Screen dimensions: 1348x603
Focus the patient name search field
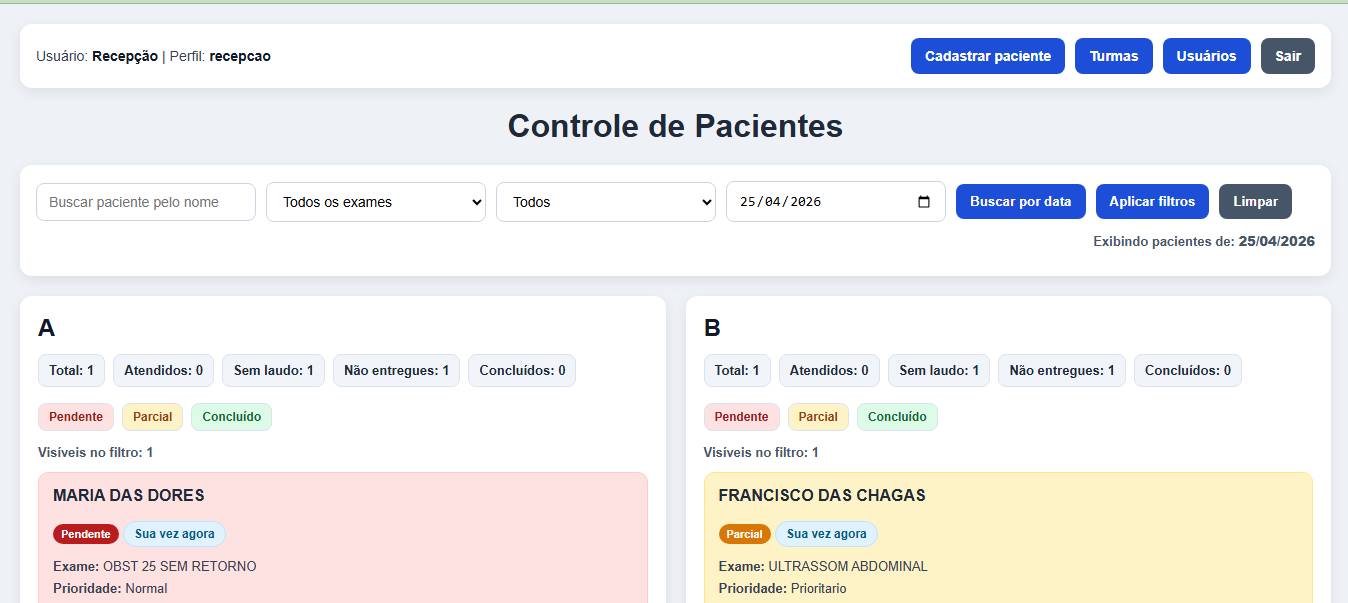click(x=146, y=202)
